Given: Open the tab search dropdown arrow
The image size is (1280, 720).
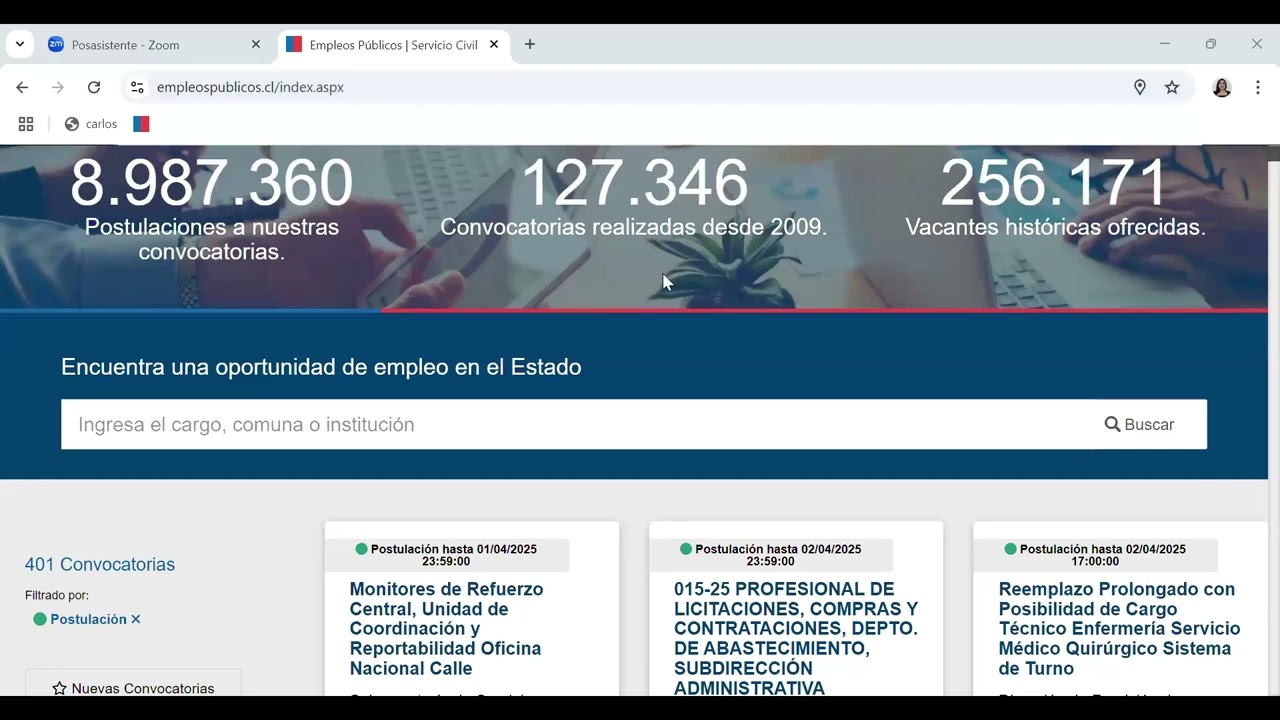Looking at the screenshot, I should coord(19,44).
